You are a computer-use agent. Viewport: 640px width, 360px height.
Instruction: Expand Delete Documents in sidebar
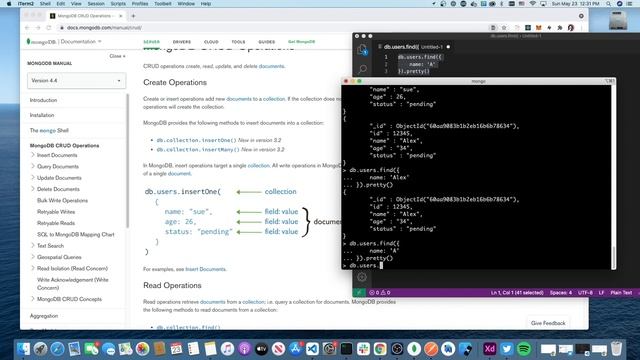click(x=33, y=189)
